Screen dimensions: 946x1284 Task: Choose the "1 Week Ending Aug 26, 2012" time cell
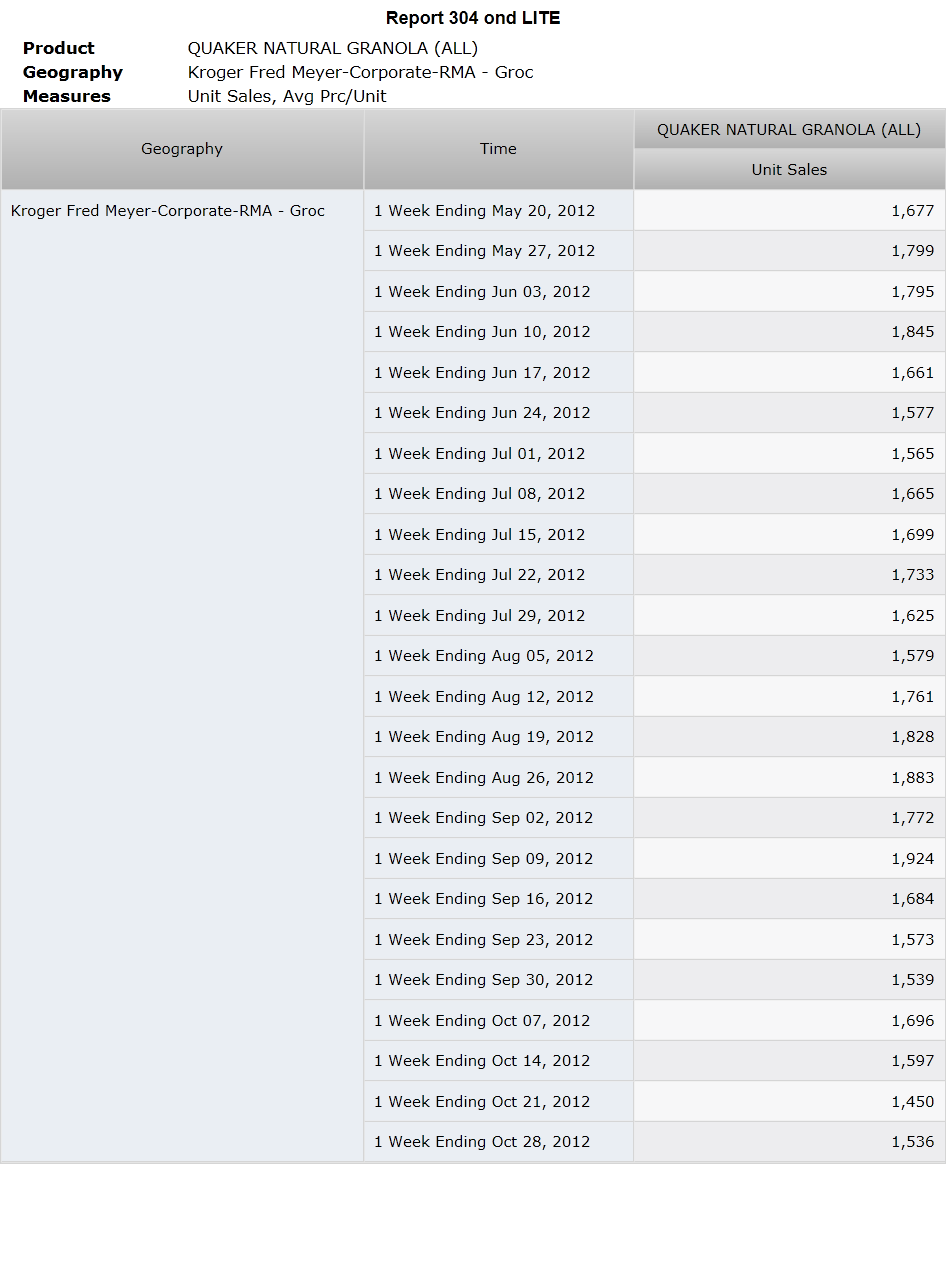(498, 777)
